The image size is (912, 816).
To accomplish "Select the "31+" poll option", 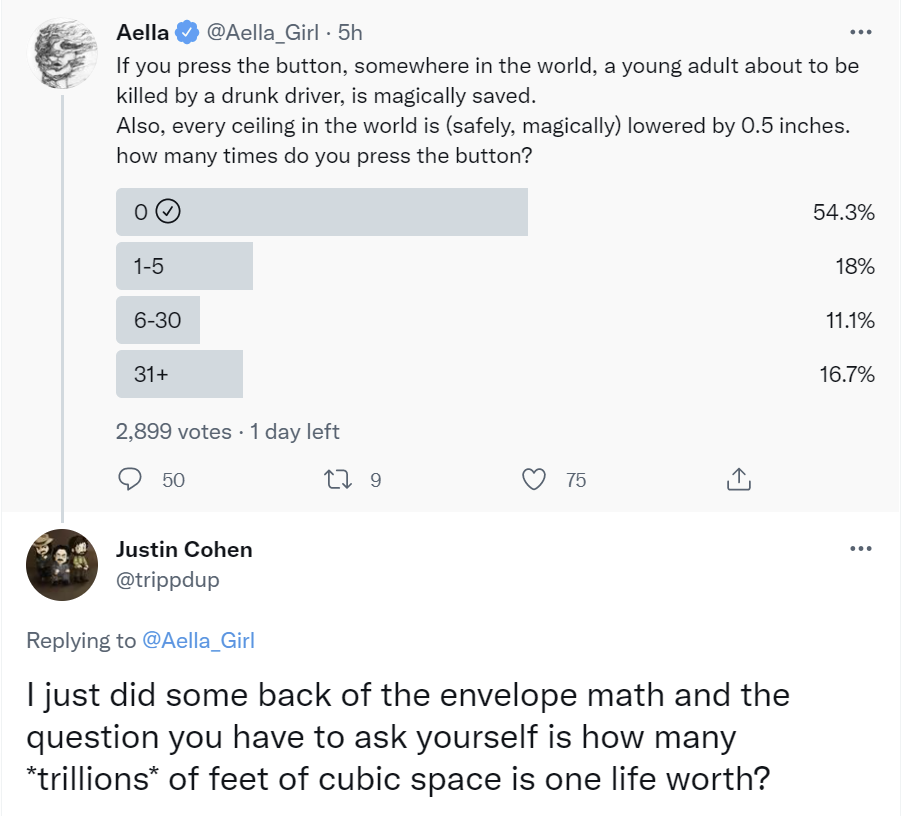I will tap(180, 374).
